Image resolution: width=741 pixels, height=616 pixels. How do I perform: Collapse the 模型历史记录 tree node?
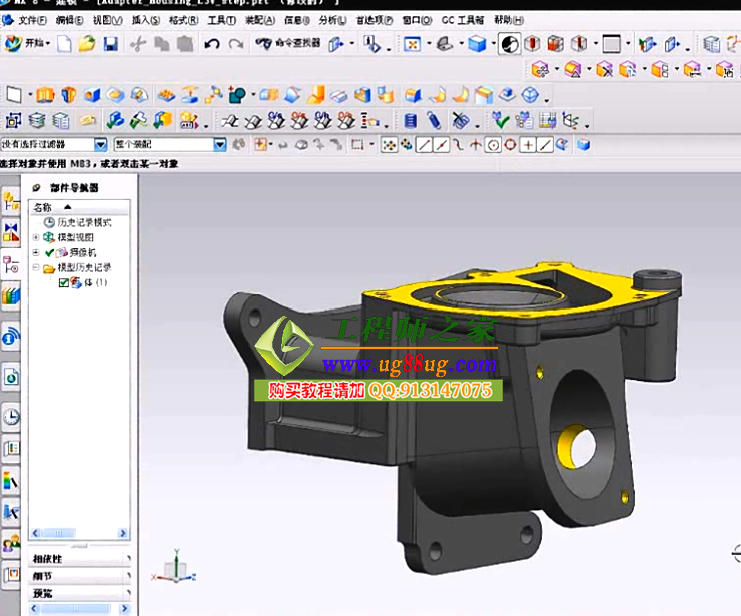pyautogui.click(x=36, y=268)
